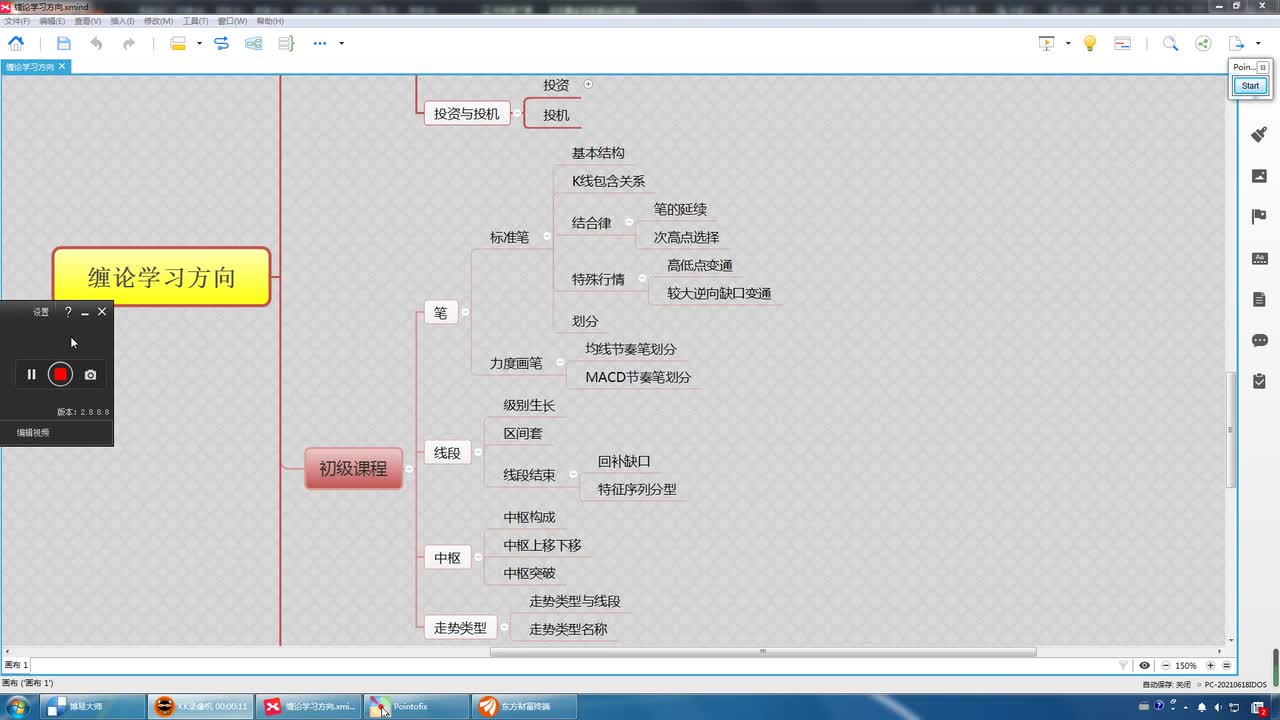Viewport: 1280px width, 720px height.
Task: Open the task info panel in sidebar
Action: (1259, 381)
